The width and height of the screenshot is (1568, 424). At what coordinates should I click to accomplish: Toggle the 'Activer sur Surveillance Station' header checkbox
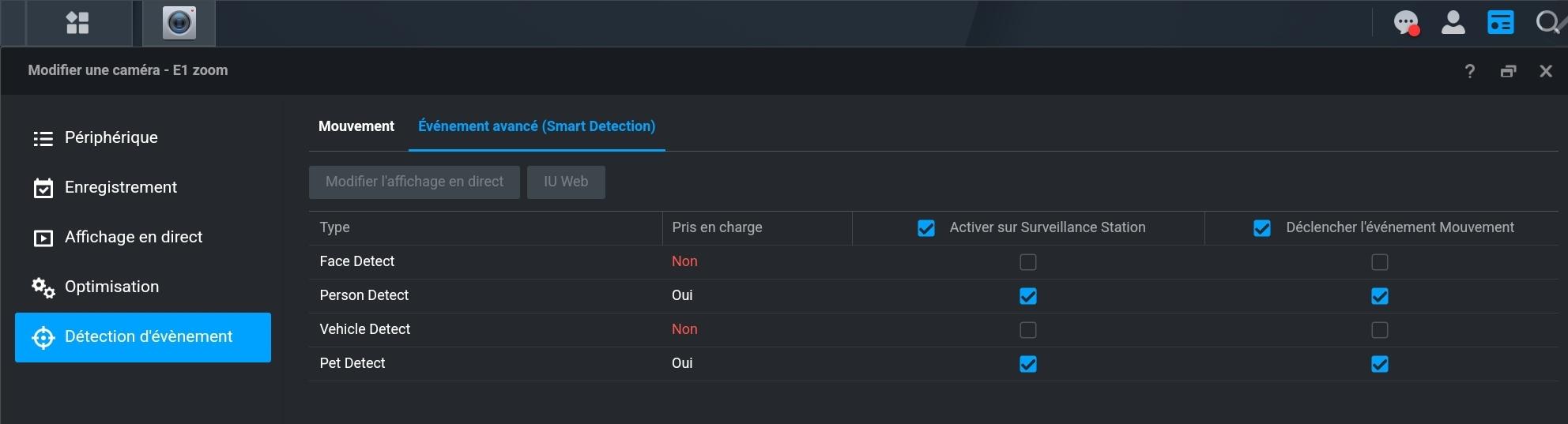click(x=926, y=228)
